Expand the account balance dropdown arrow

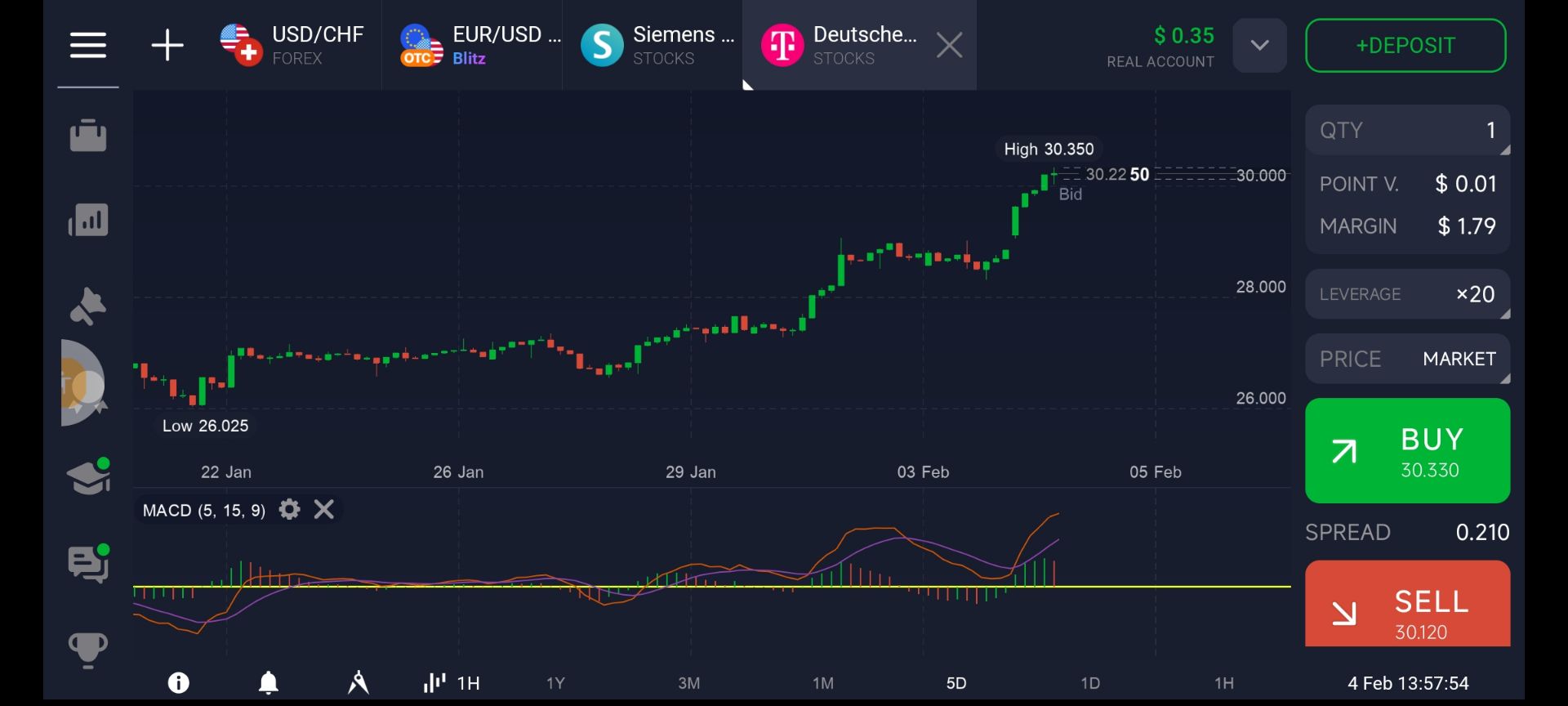pyautogui.click(x=1259, y=46)
